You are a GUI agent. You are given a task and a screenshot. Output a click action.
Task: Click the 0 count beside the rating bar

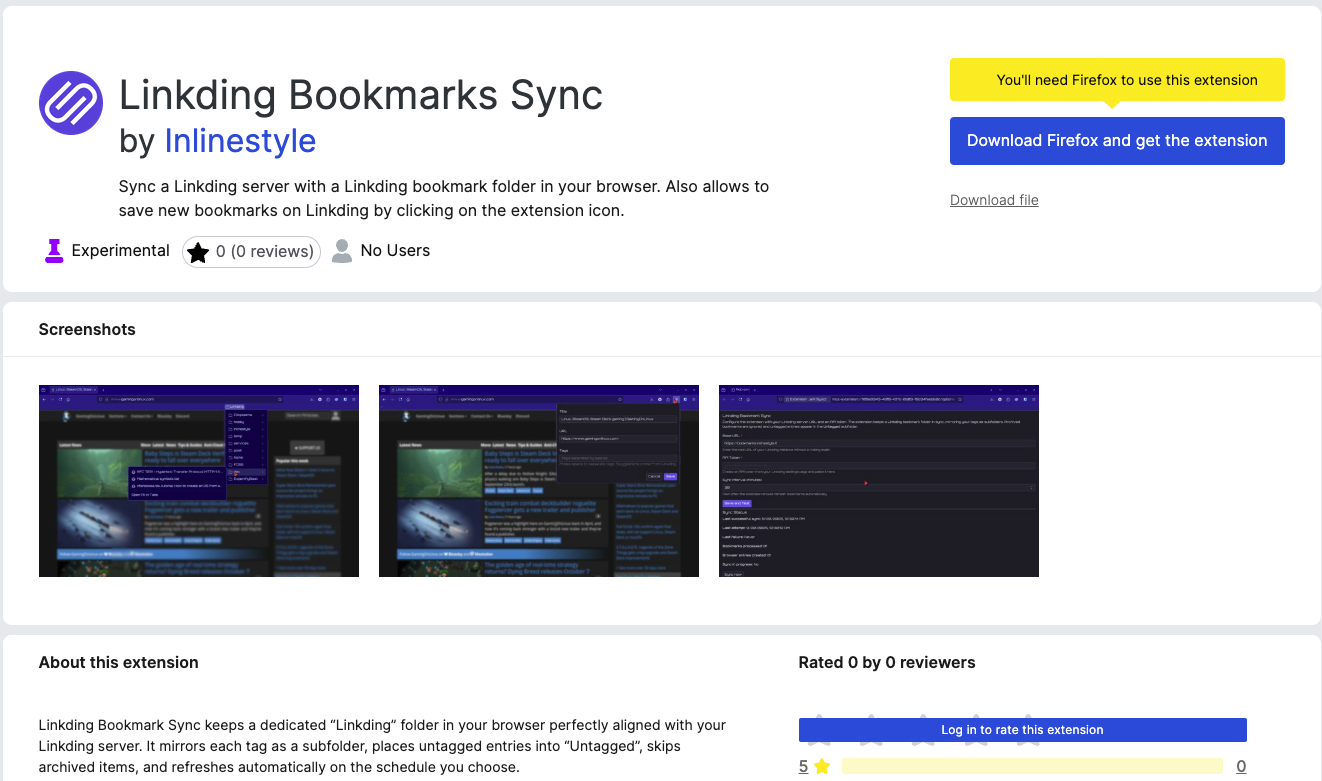click(x=1241, y=767)
